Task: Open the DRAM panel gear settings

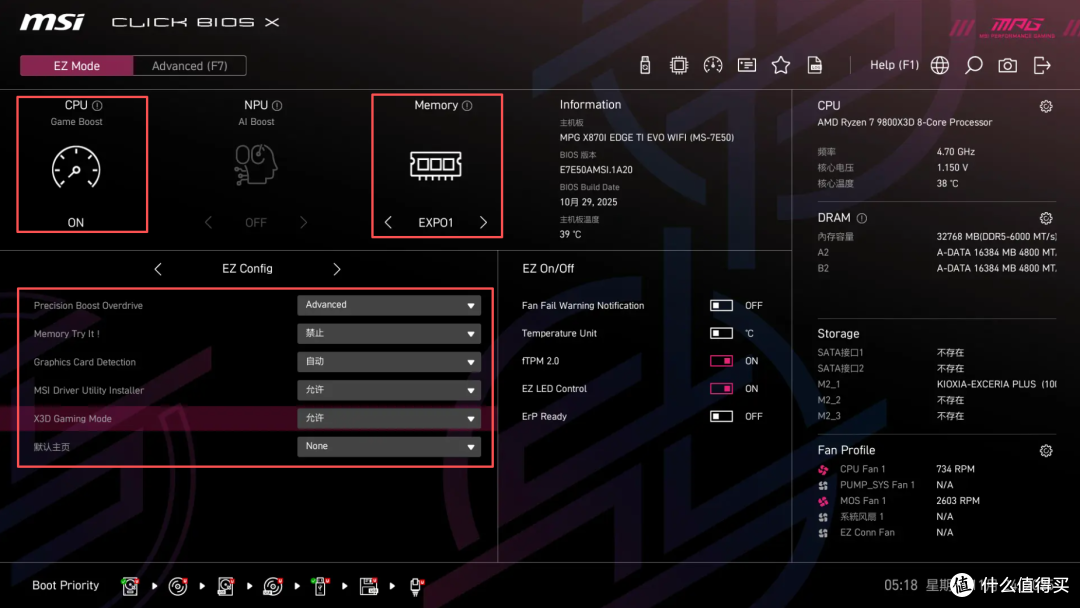Action: (1046, 218)
